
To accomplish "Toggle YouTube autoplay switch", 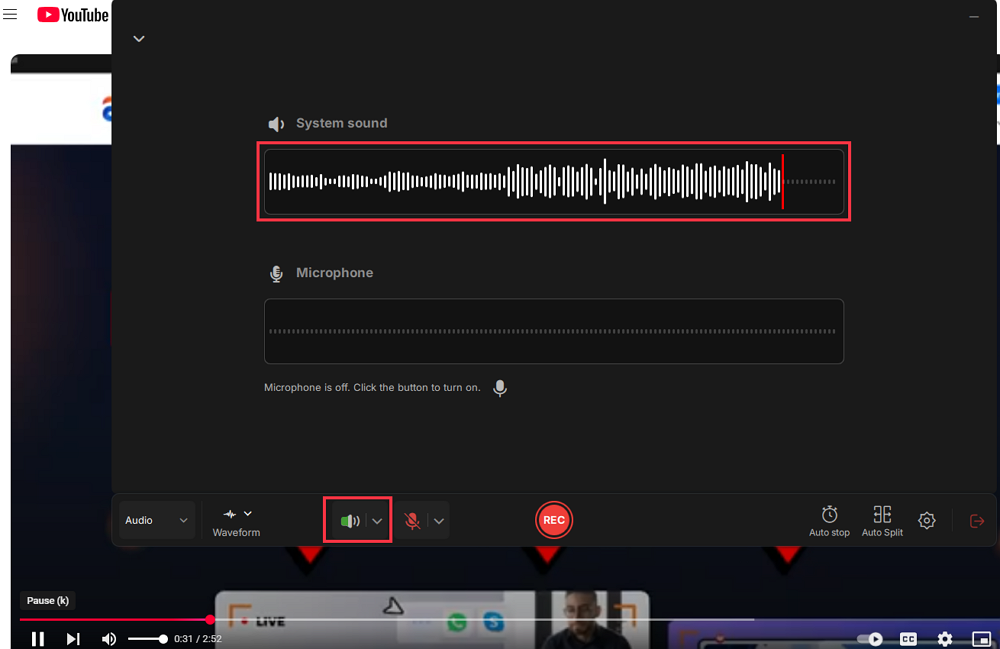I will (870, 639).
